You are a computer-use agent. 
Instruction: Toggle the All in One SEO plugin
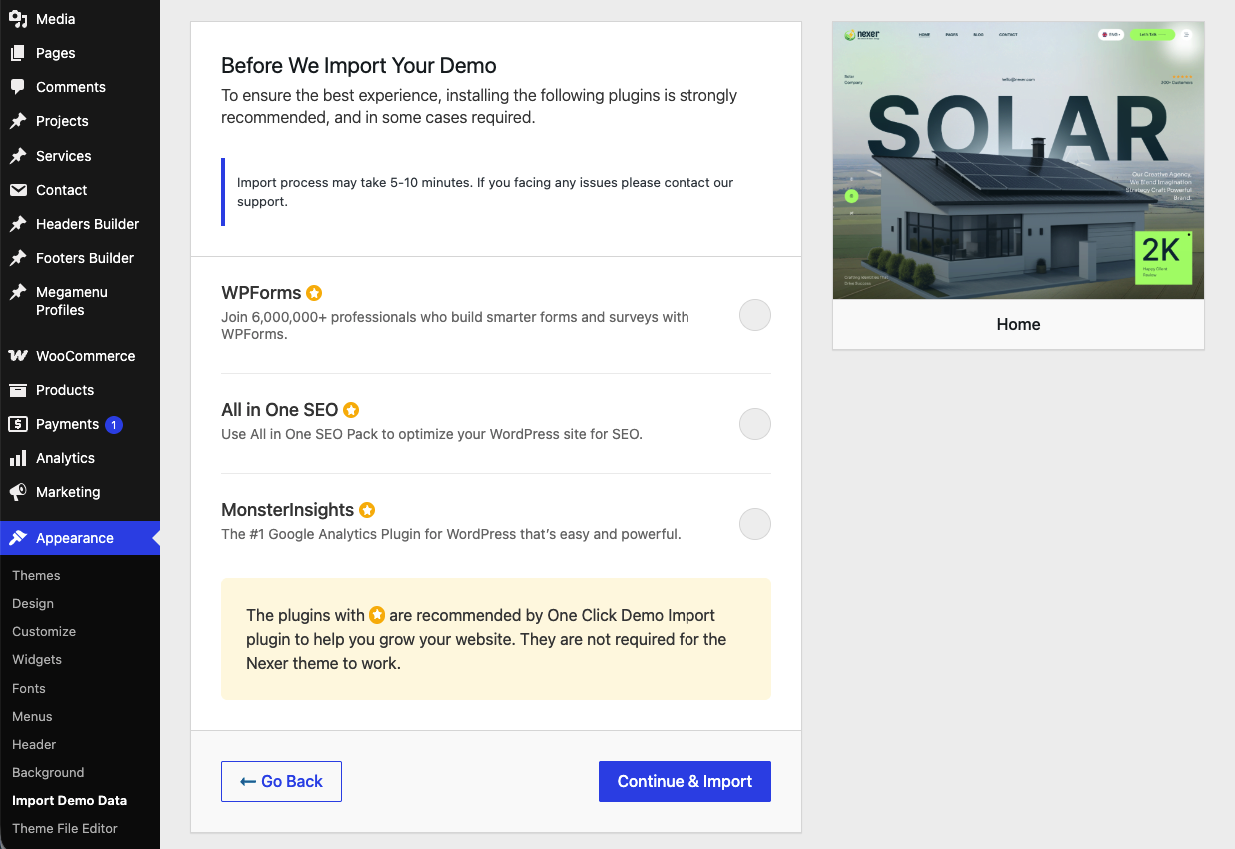755,424
